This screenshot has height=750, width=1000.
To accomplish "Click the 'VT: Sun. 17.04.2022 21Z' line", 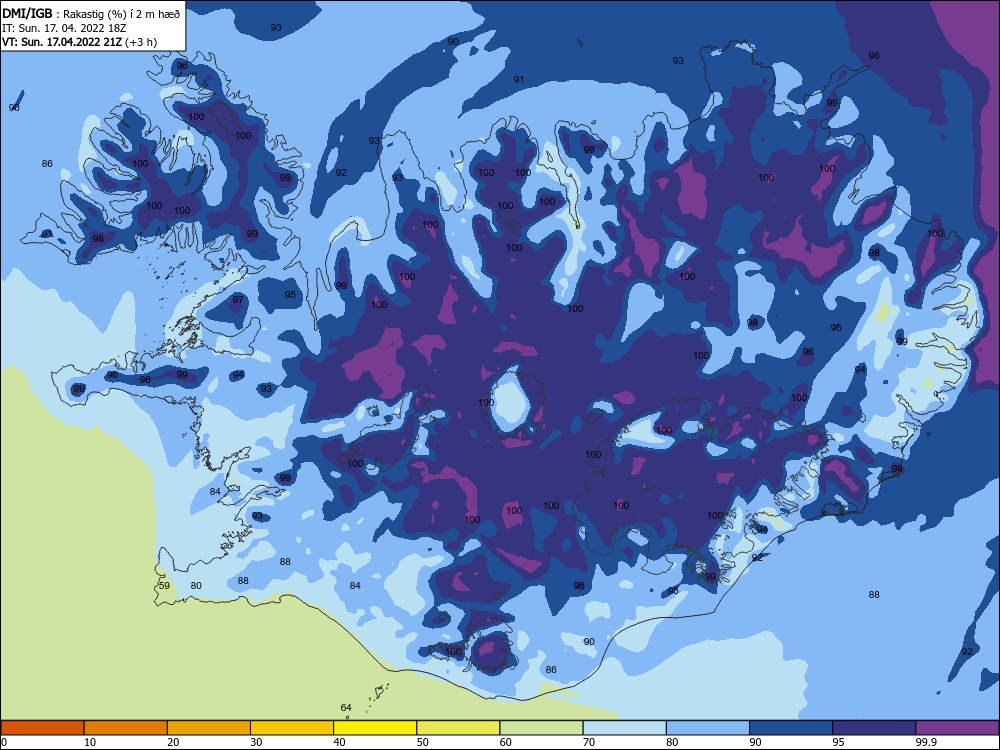I will coord(62,42).
